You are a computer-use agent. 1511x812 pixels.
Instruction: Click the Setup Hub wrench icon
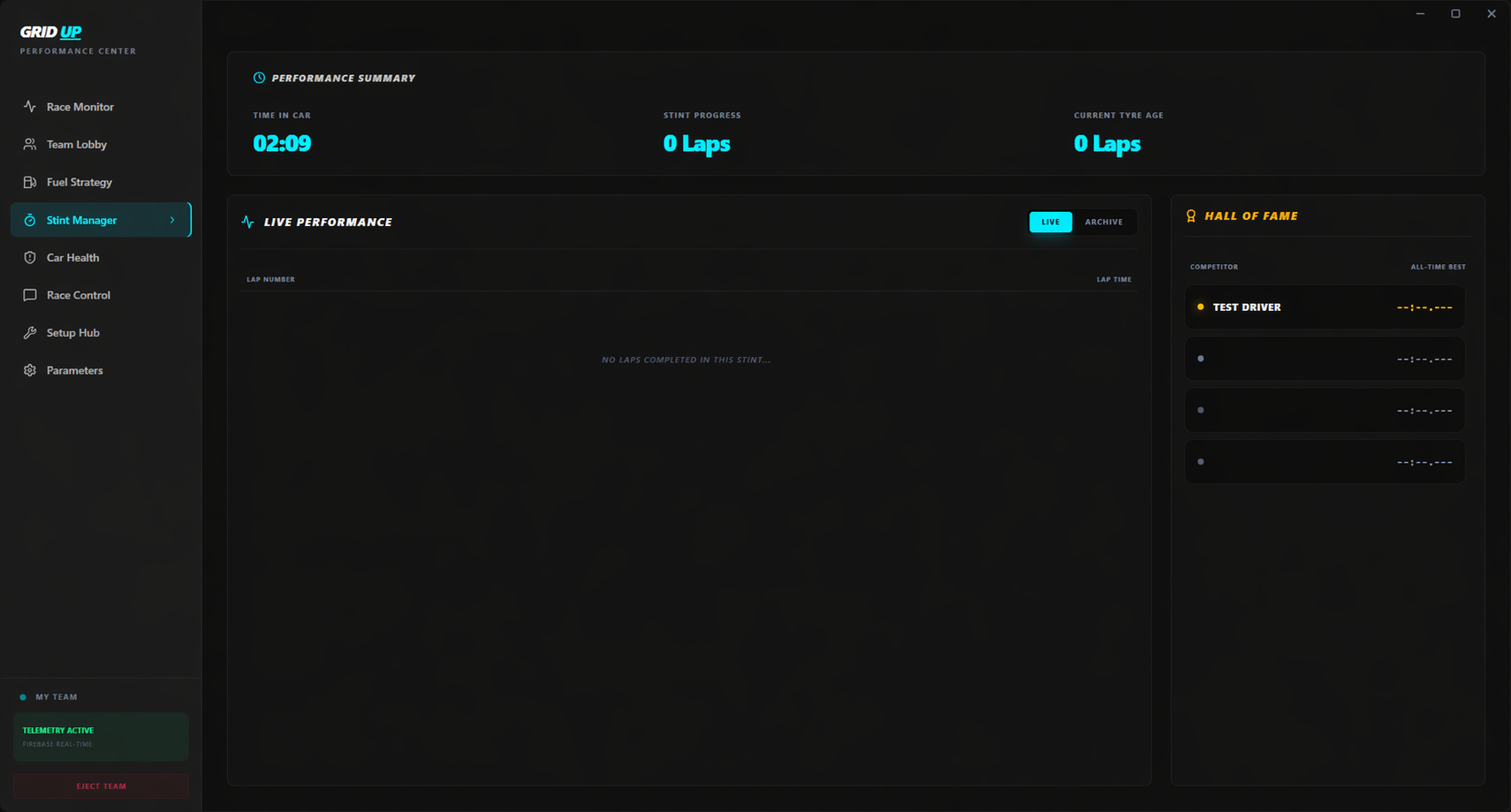coord(30,333)
